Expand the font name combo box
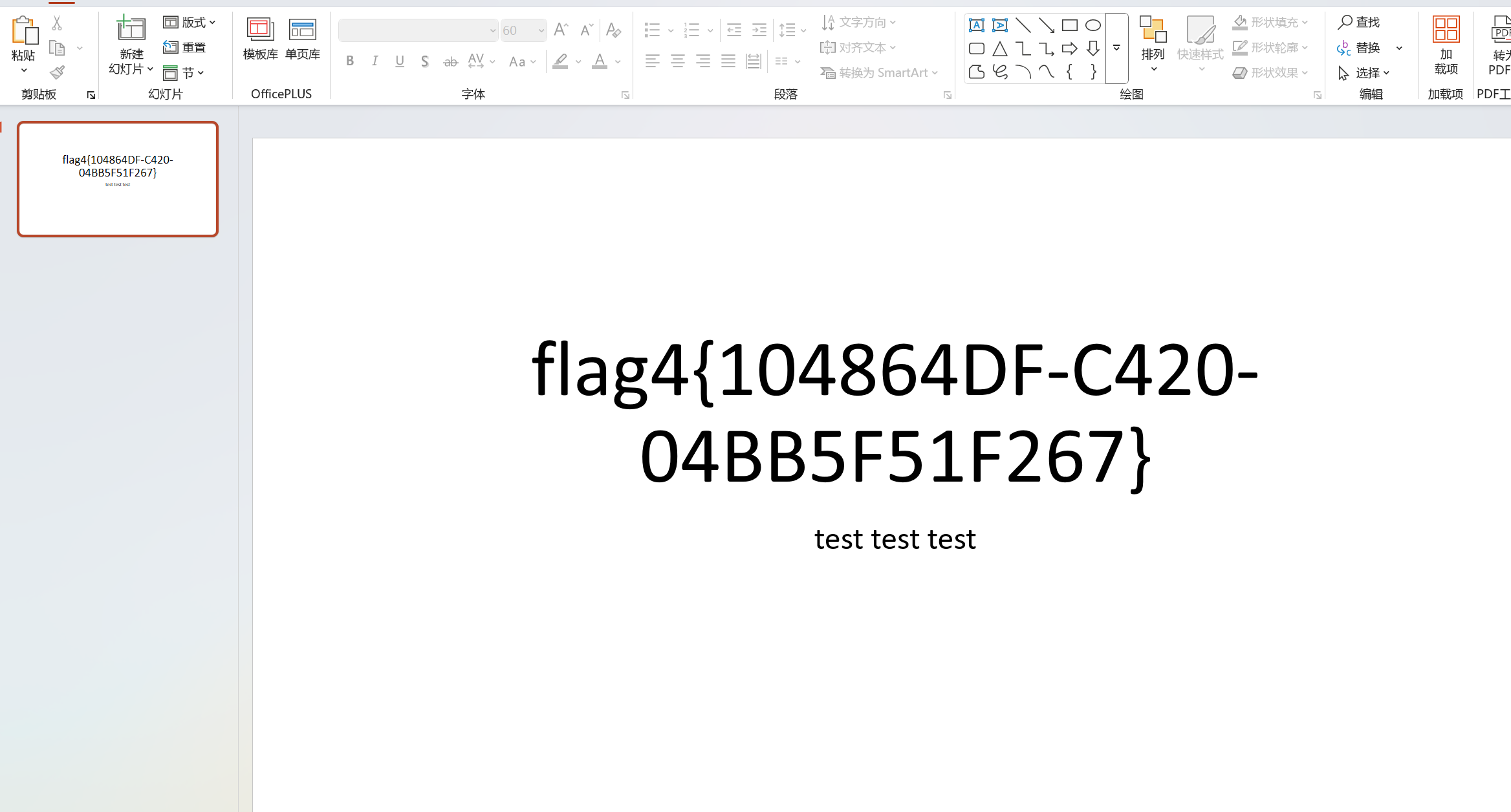 coord(492,30)
